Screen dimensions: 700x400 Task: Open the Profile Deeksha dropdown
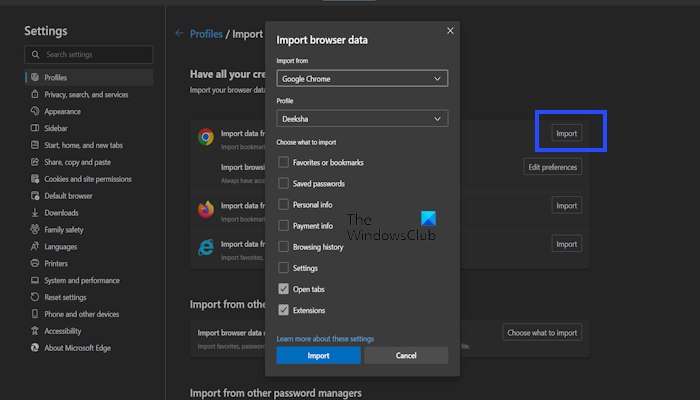(x=362, y=119)
